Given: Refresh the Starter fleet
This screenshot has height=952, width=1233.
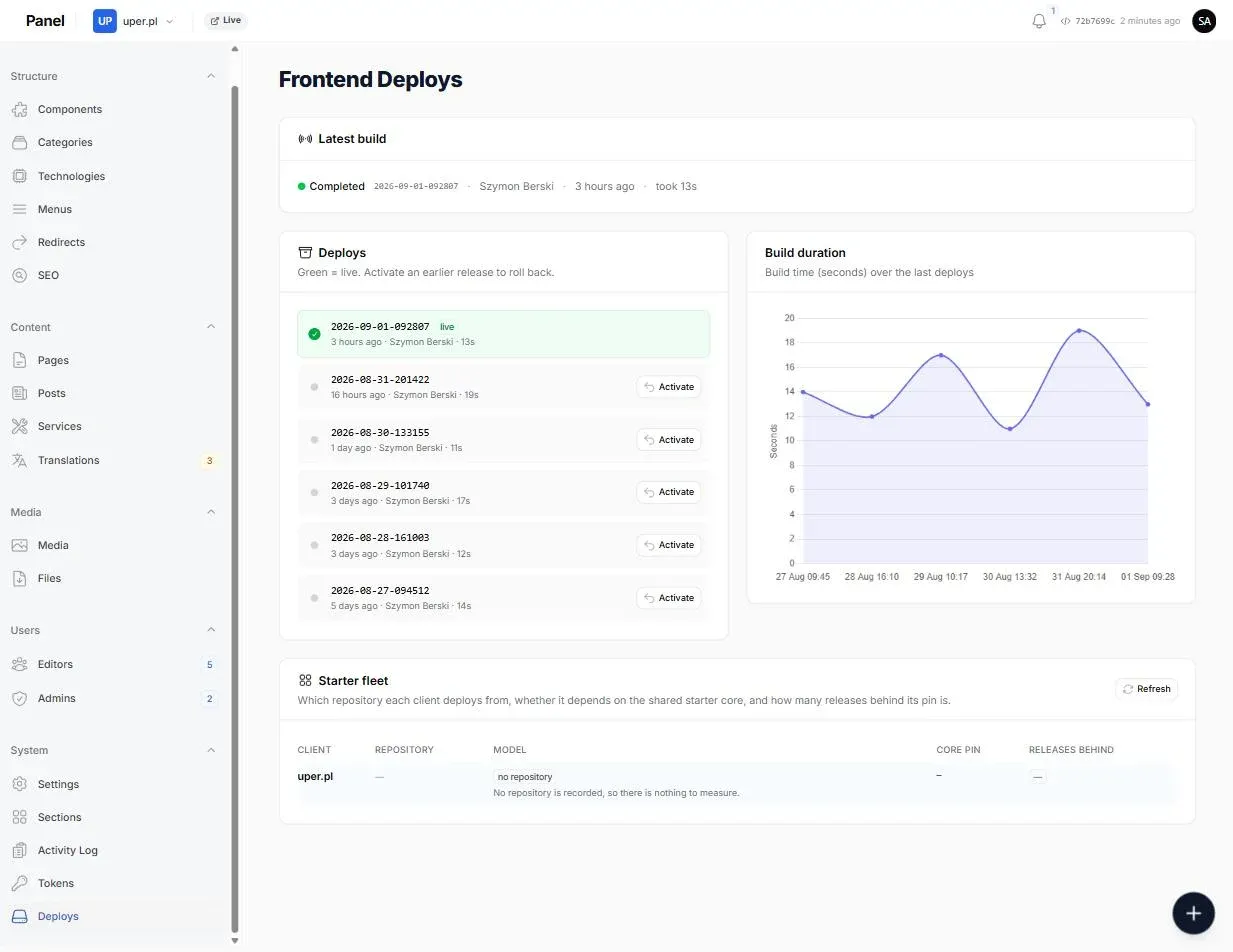Looking at the screenshot, I should click(x=1147, y=689).
